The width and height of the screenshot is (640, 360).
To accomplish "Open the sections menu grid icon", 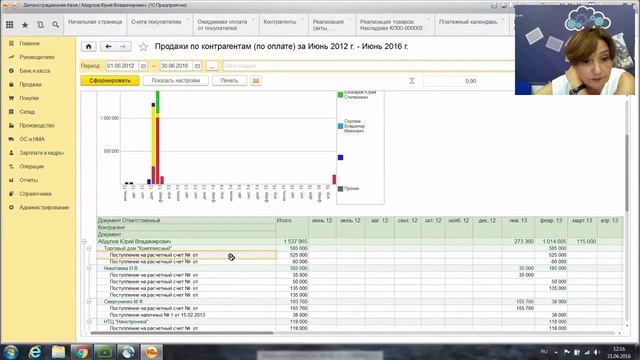I will point(10,25).
